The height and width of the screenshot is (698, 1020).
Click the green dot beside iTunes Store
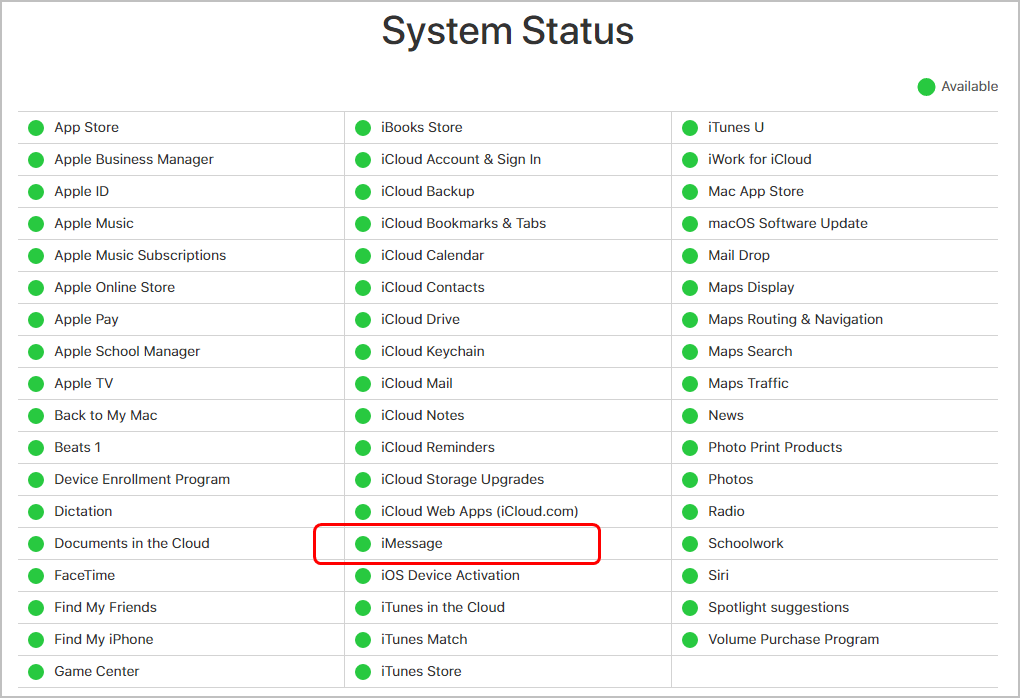tap(363, 671)
